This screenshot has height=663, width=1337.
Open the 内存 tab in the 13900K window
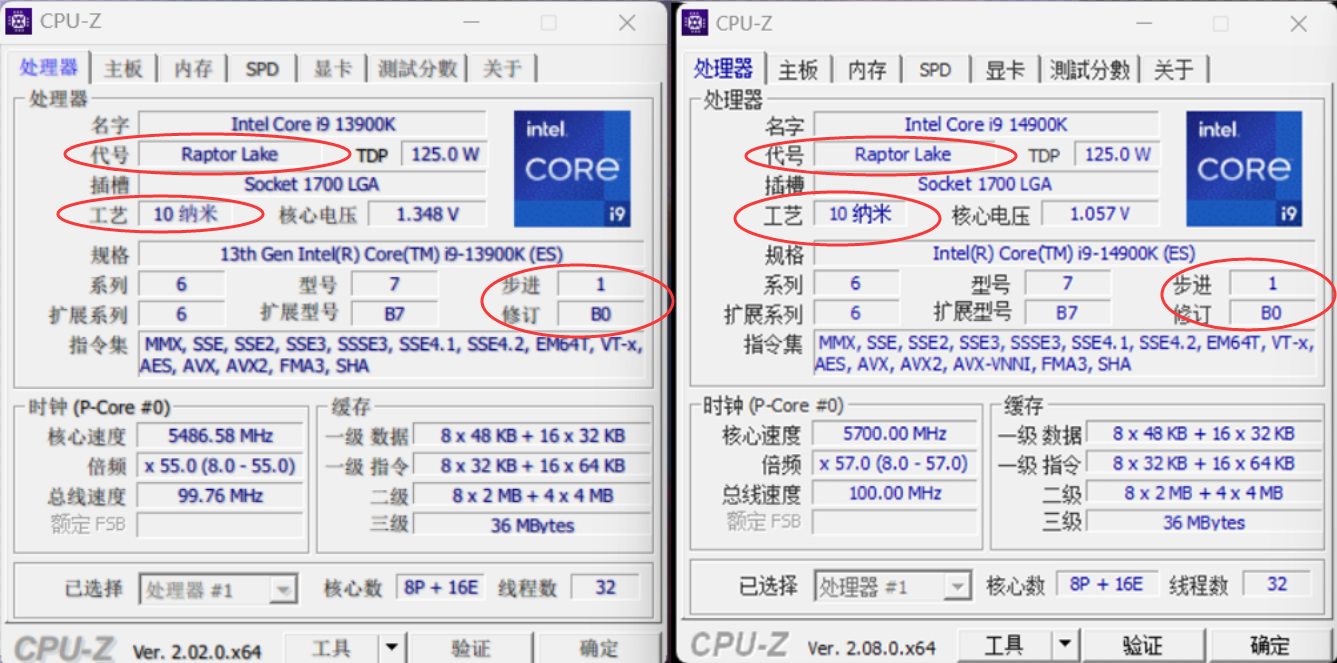click(194, 68)
